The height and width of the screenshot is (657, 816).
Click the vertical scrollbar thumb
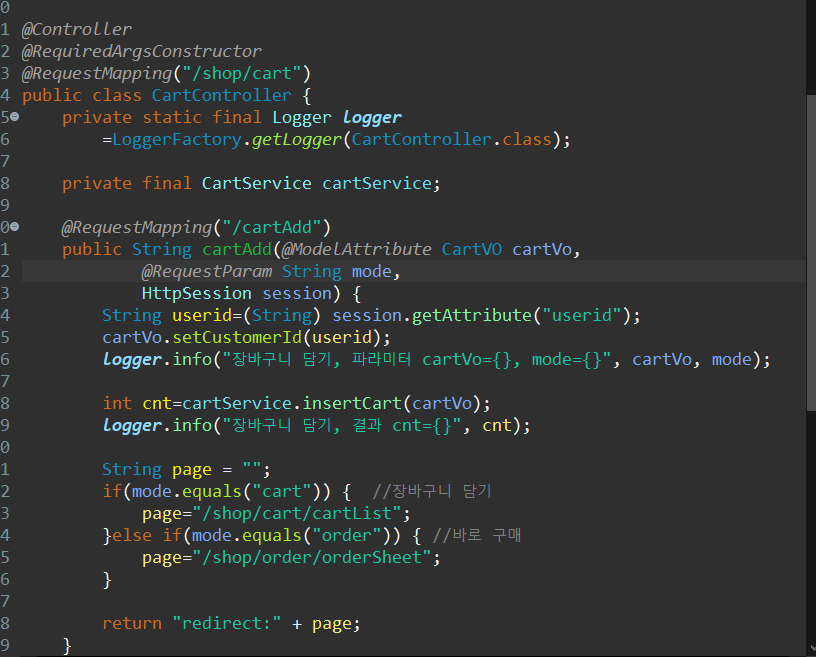pos(811,254)
